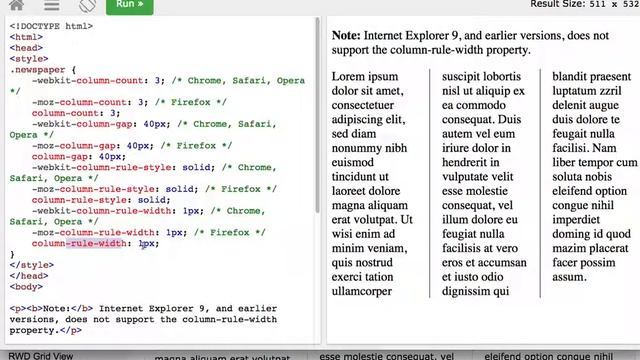Click the 'column-count: 3;' line
640x360 pixels.
click(76, 113)
